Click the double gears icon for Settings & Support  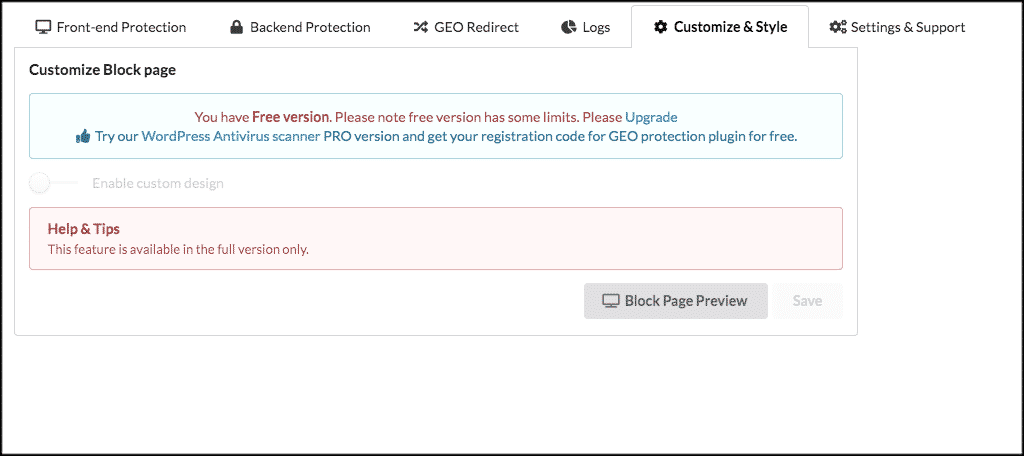(838, 27)
